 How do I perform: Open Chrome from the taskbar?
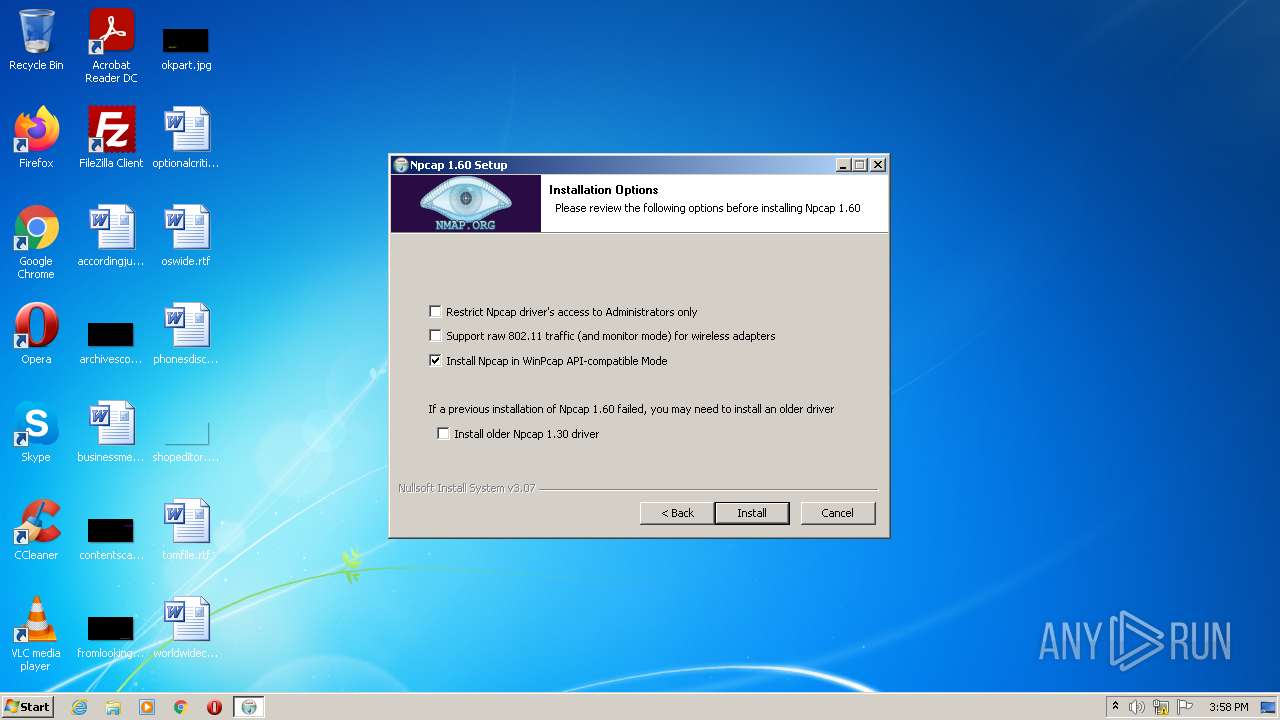(181, 707)
